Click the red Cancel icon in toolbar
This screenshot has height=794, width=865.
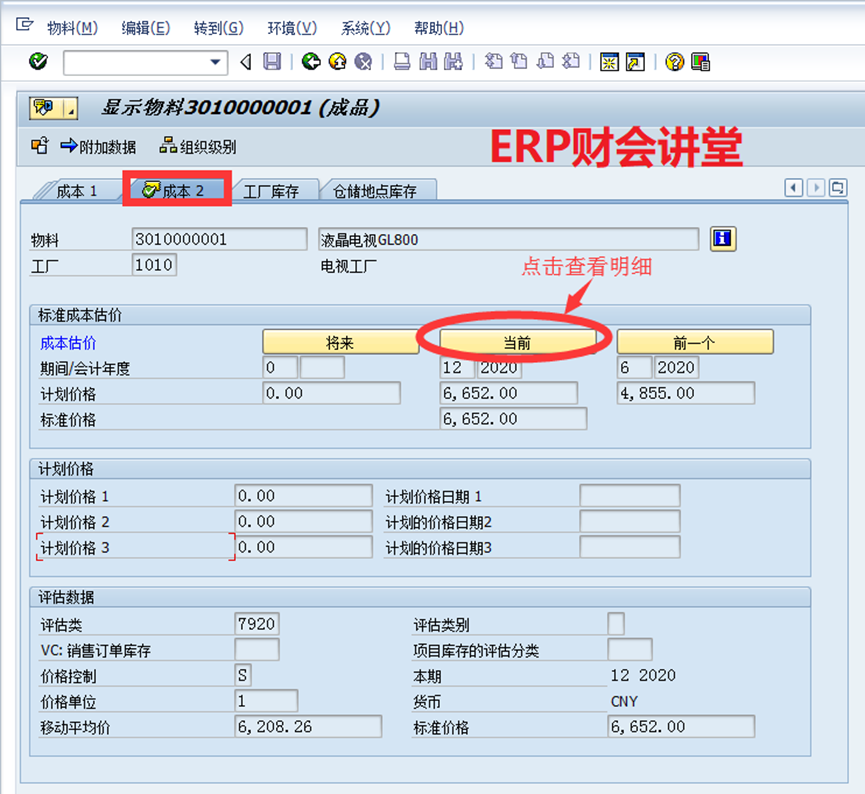click(x=363, y=62)
